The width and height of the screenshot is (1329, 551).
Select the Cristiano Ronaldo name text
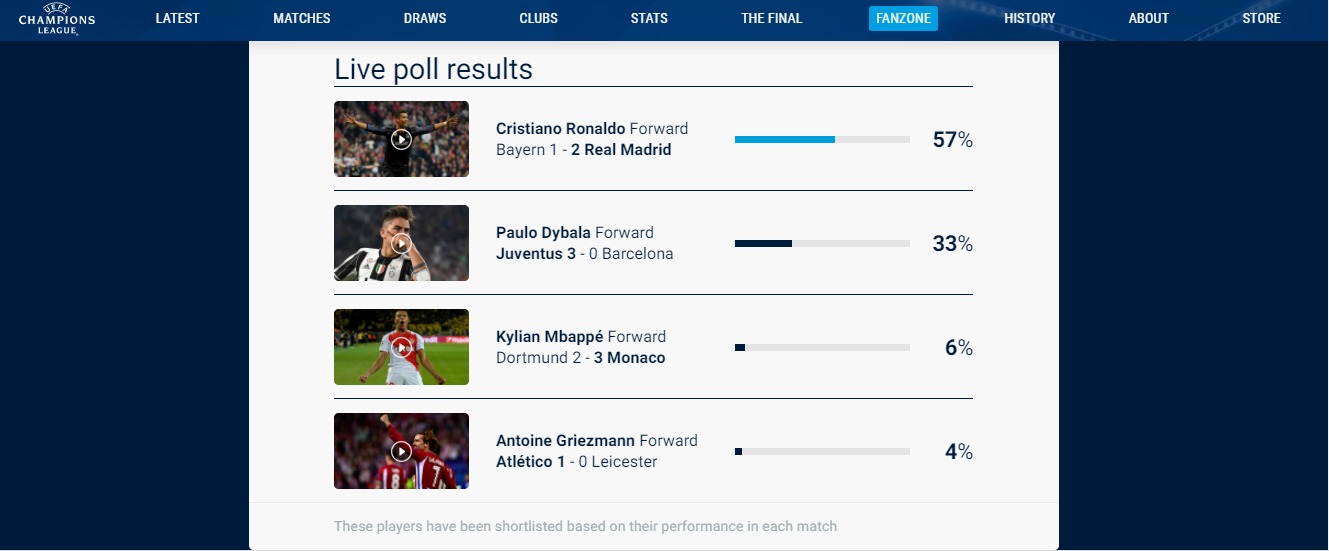tap(560, 129)
